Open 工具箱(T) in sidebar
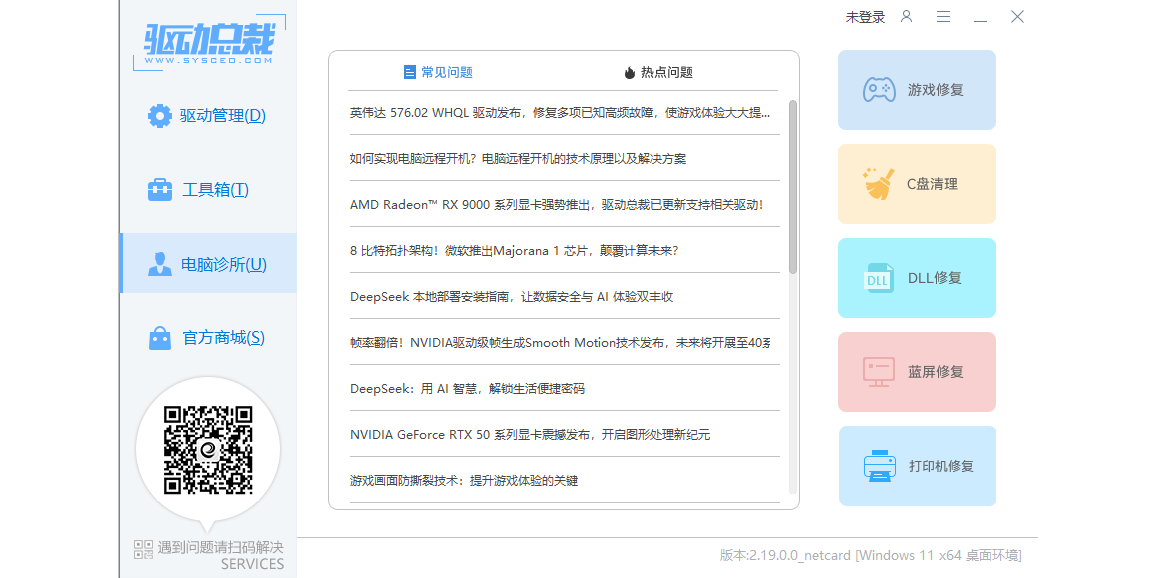Screen dimensions: 1156x578 208,189
